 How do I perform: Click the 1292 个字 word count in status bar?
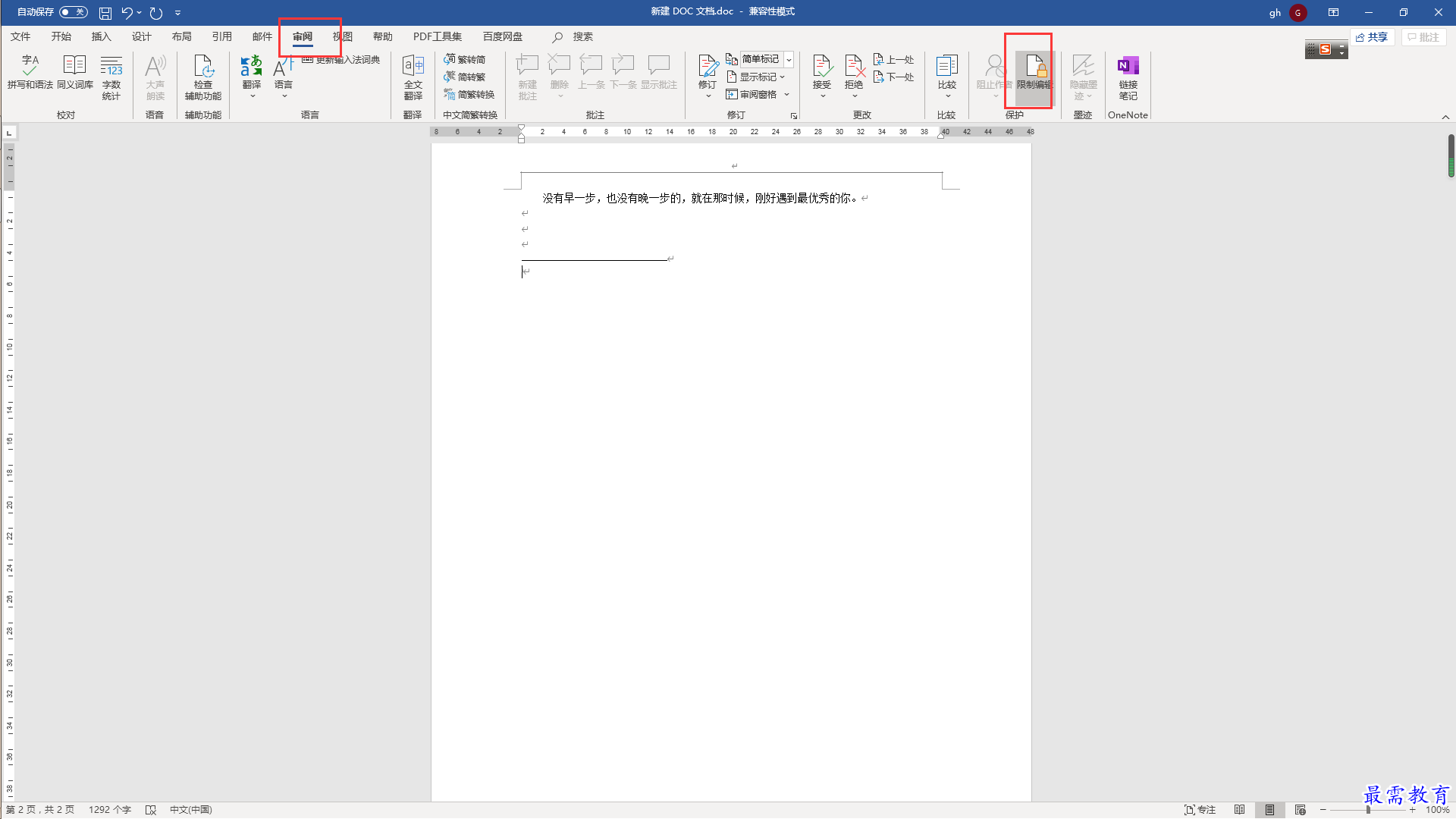[x=110, y=810]
